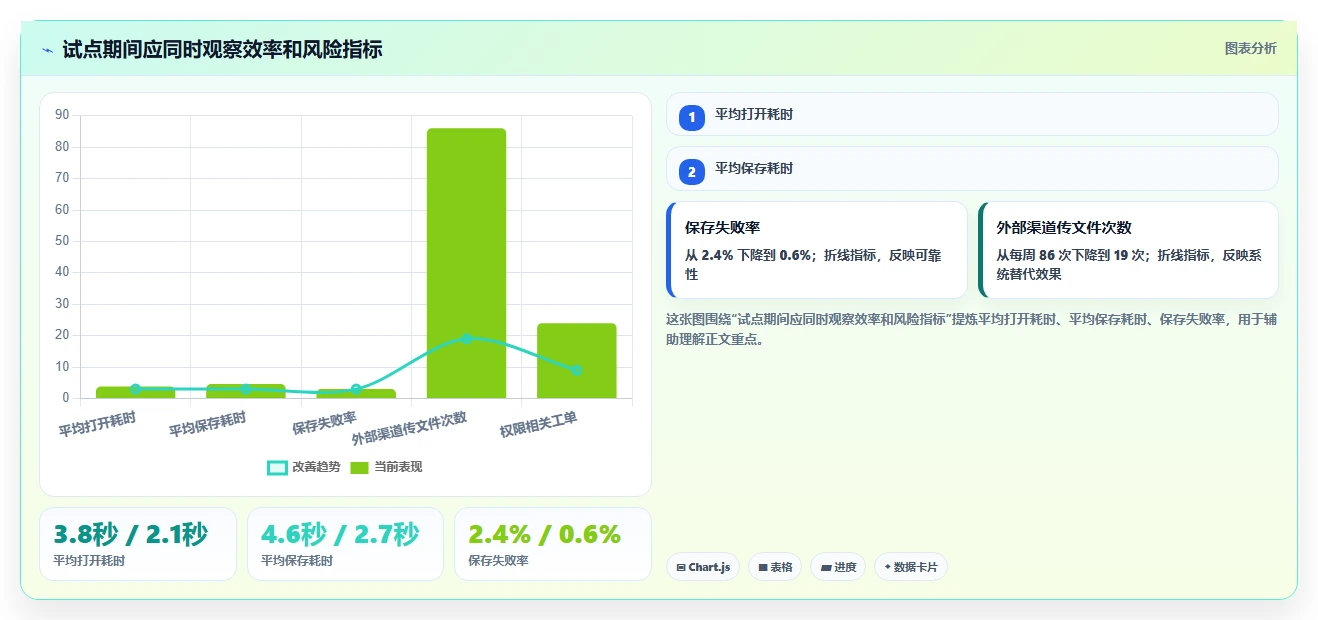Click the 图表分析 label in header

pyautogui.click(x=1250, y=48)
